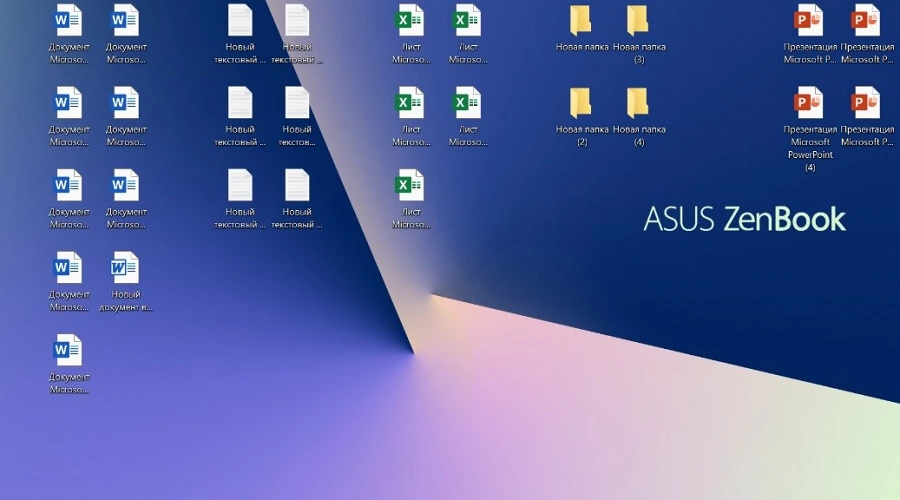This screenshot has width=900, height=500.
Task: Select folder icon above Новая папка (4)
Action: (x=638, y=21)
